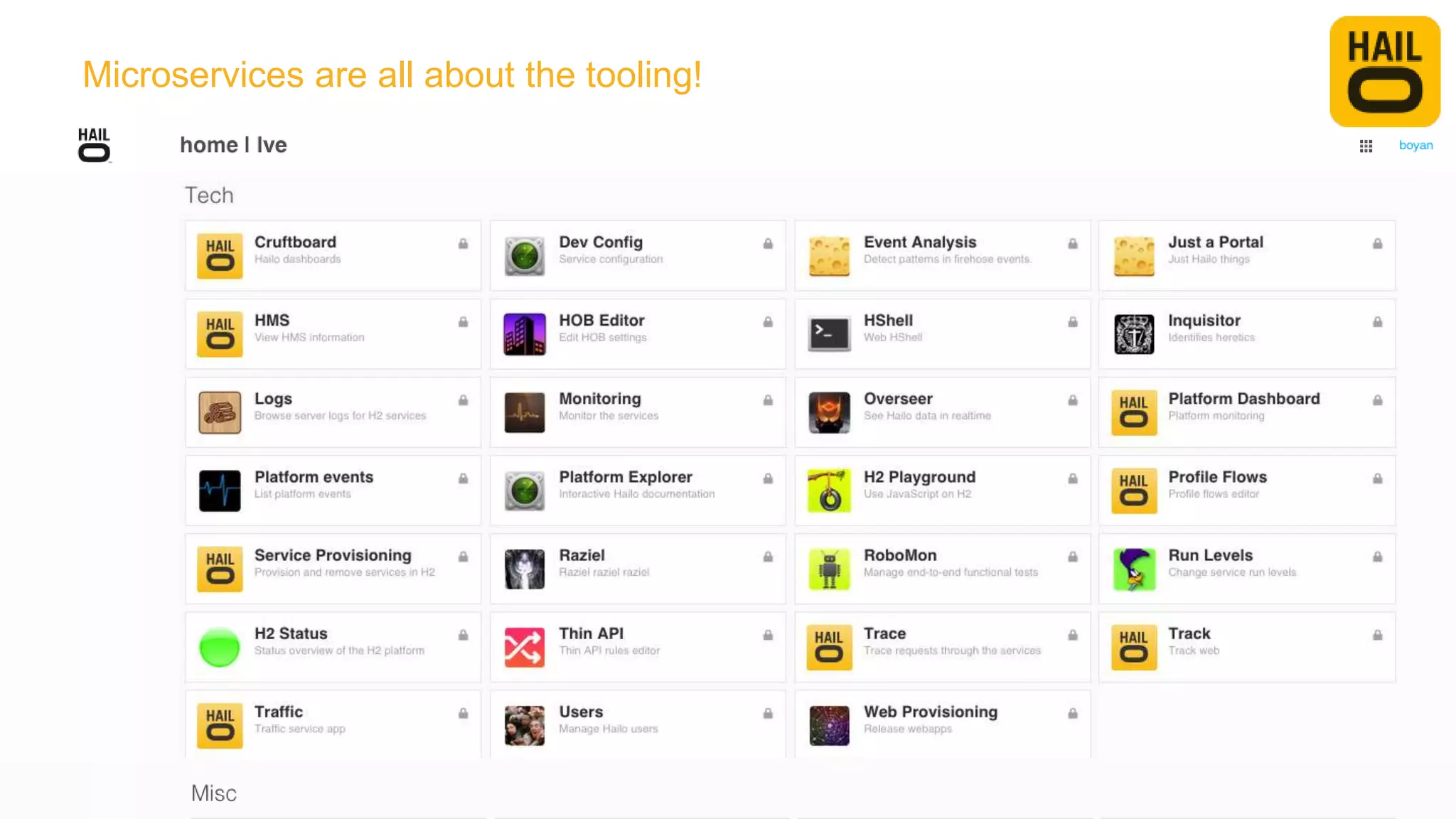Open the Overseer helmet icon
1456x819 pixels.
tap(829, 412)
